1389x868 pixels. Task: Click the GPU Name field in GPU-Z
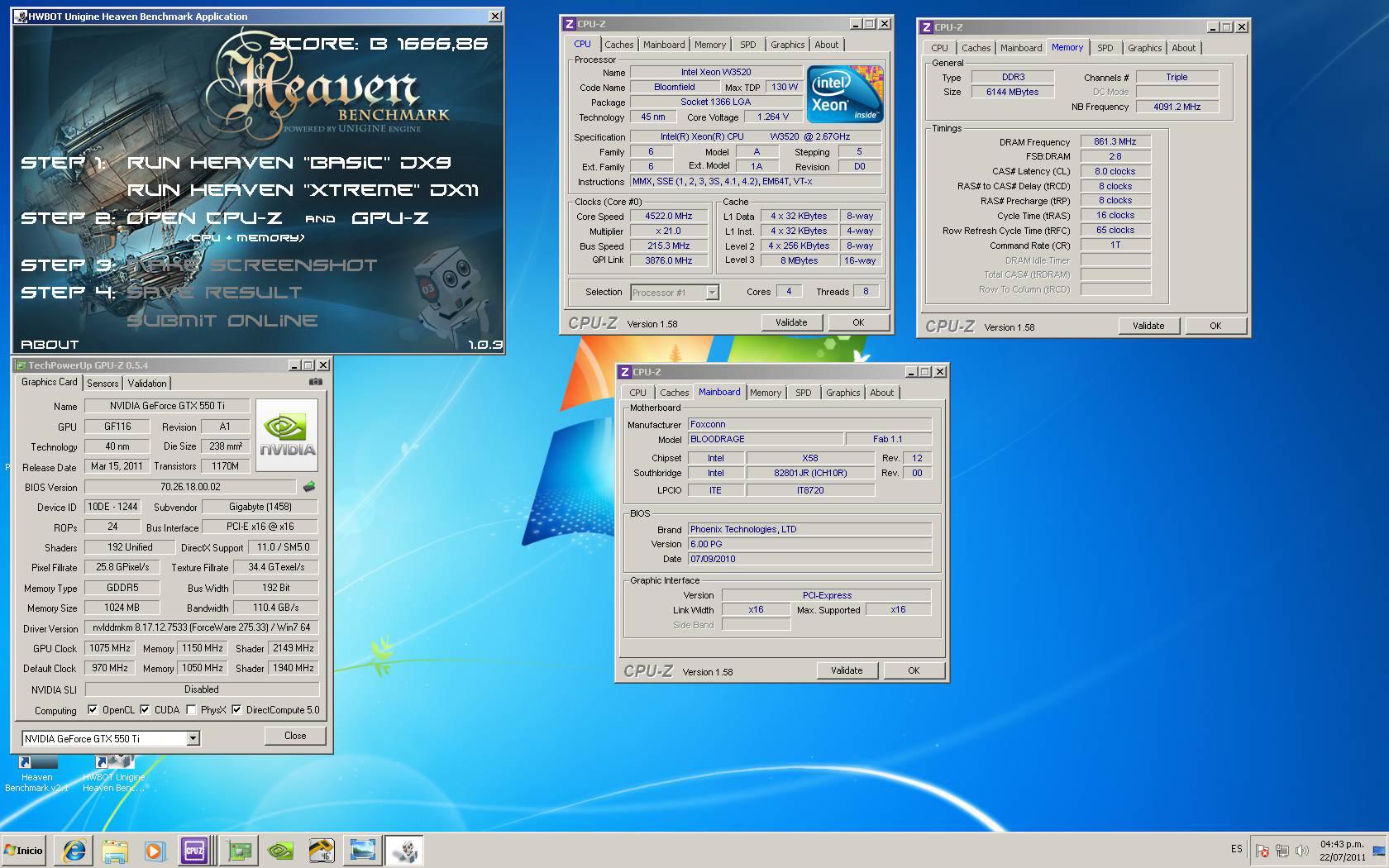click(x=167, y=406)
